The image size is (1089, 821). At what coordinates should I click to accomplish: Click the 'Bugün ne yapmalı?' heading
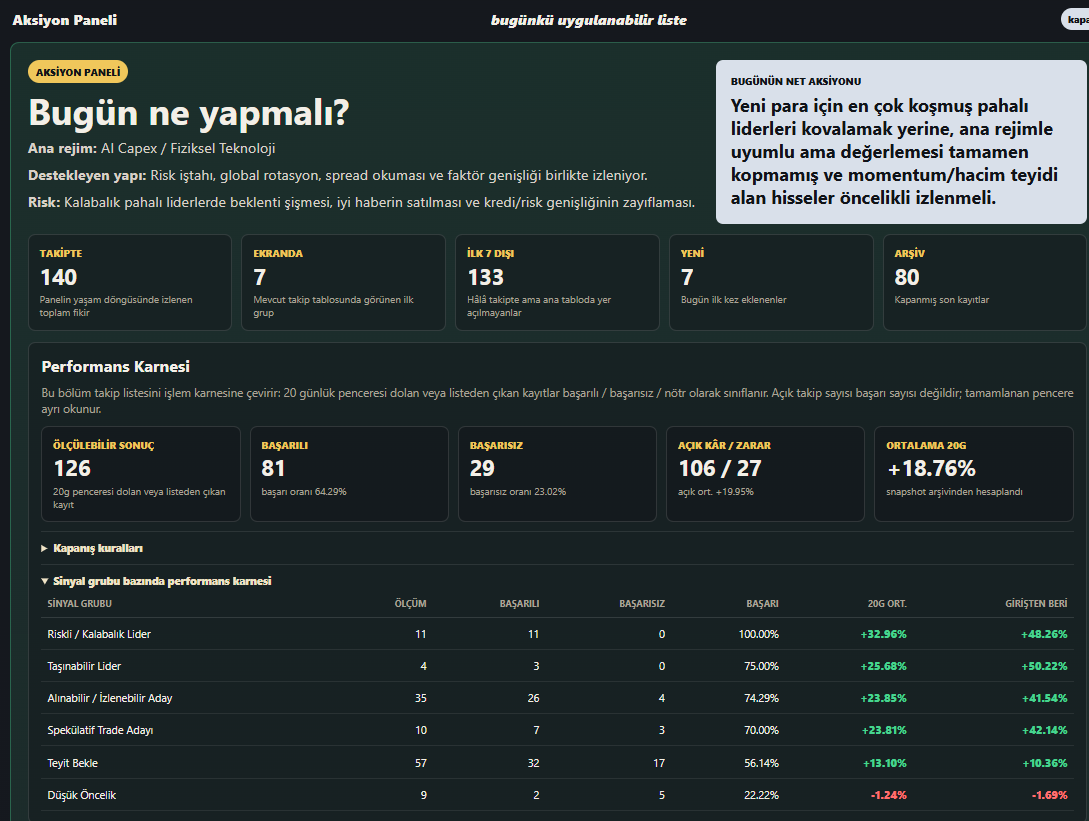[x=189, y=113]
